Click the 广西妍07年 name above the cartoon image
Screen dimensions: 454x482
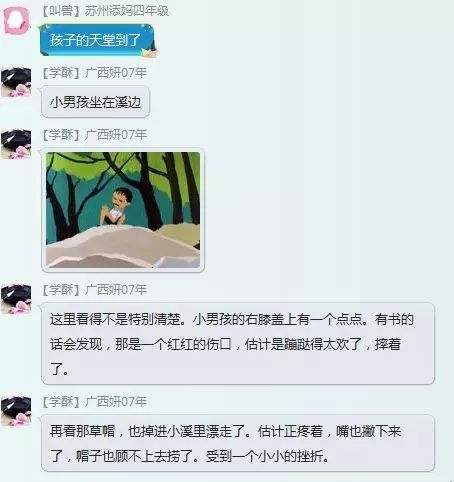(x=116, y=135)
